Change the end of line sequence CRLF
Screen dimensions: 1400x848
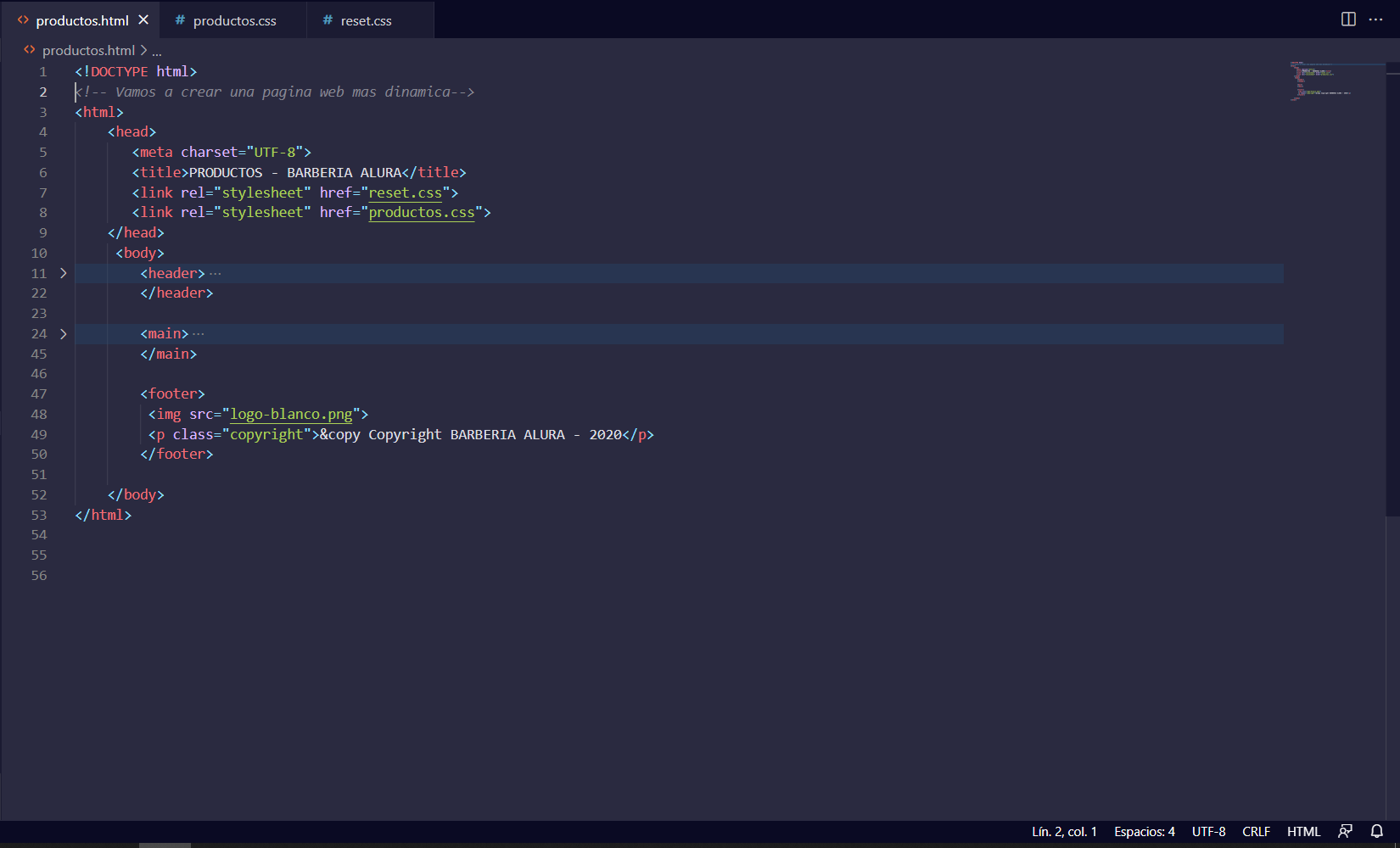click(x=1256, y=832)
